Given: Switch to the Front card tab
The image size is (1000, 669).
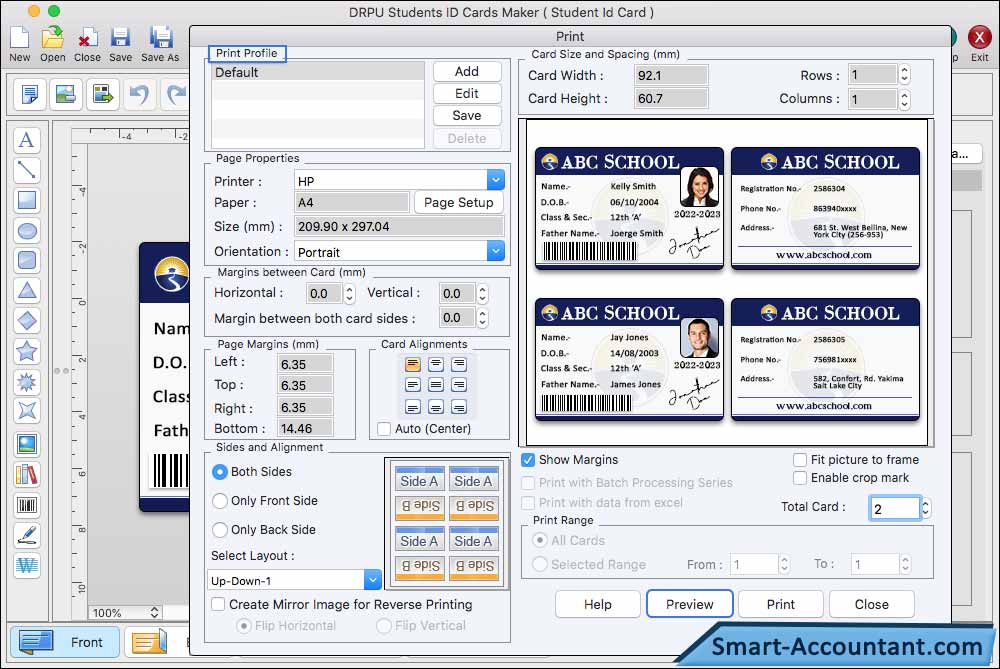Looking at the screenshot, I should [x=64, y=642].
